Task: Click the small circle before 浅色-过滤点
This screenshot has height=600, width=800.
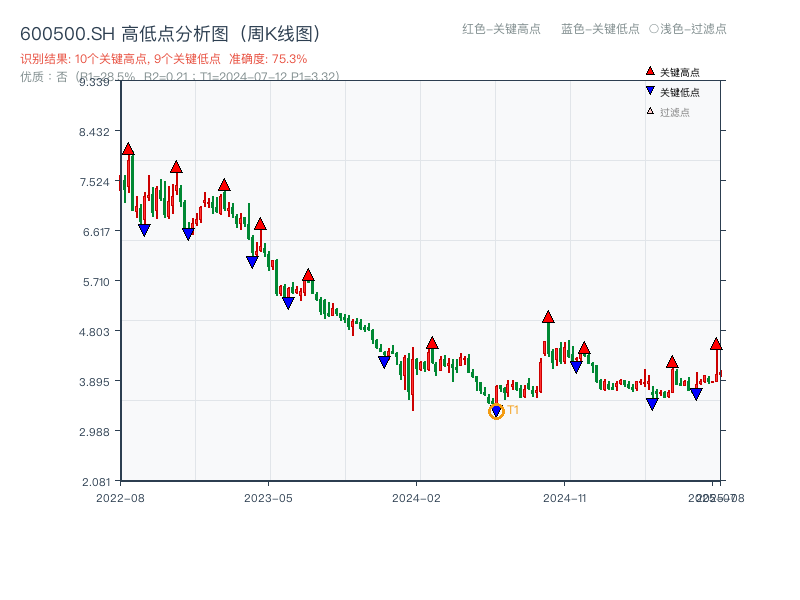Action: point(653,29)
